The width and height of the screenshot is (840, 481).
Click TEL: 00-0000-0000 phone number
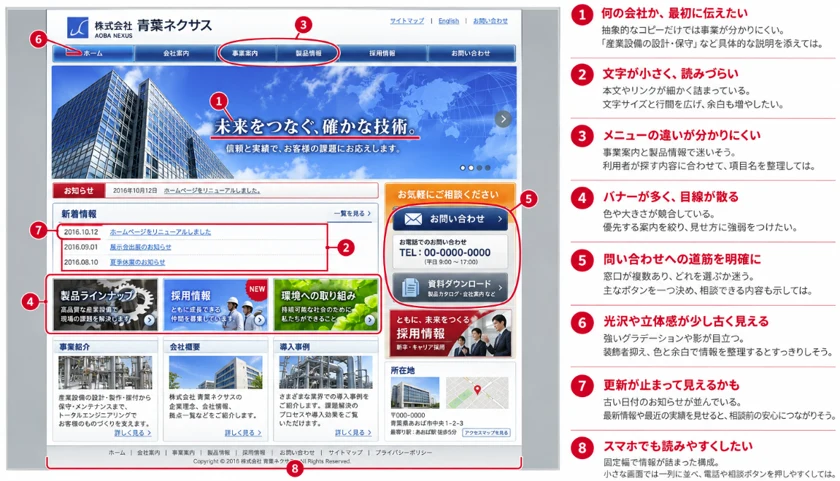point(445,252)
